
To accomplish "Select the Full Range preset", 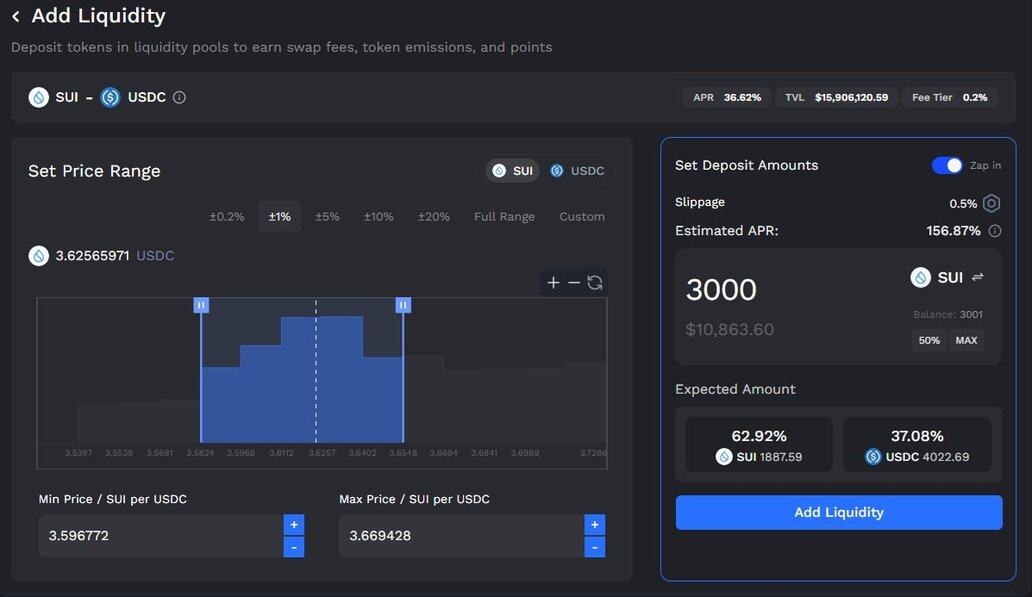I will point(504,217).
